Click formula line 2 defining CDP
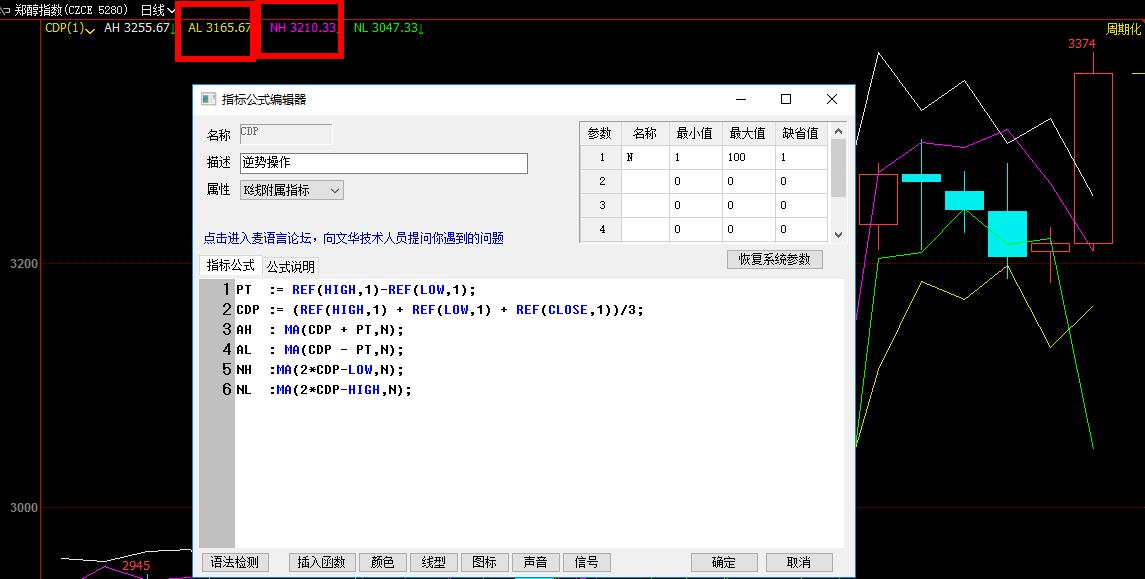This screenshot has width=1145, height=579. pyautogui.click(x=440, y=310)
